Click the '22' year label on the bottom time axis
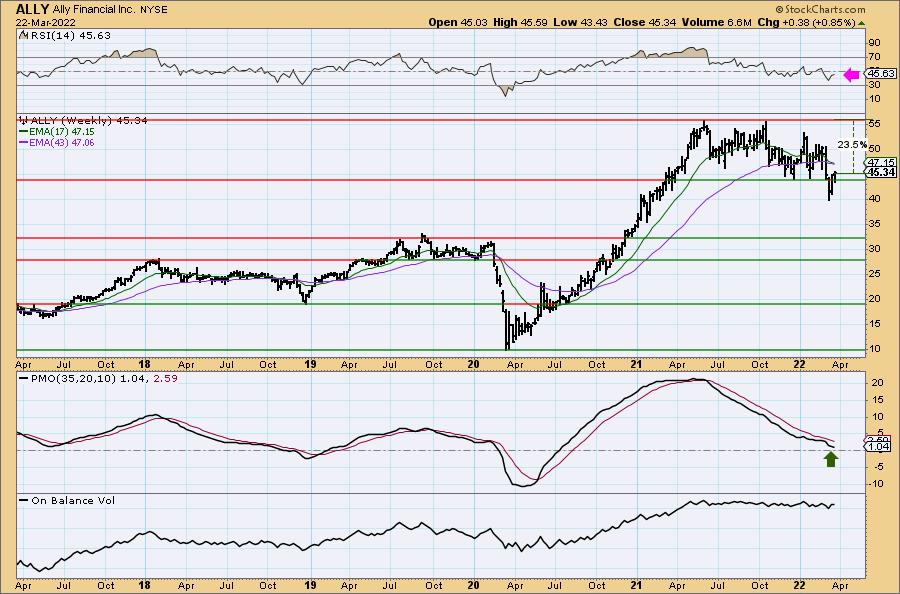The image size is (900, 594). [798, 585]
